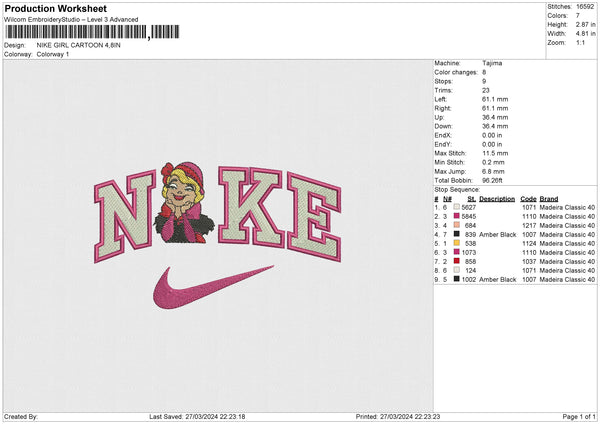The width and height of the screenshot is (600, 424).
Task: Click the zoom value "1:1"
Action: click(580, 42)
